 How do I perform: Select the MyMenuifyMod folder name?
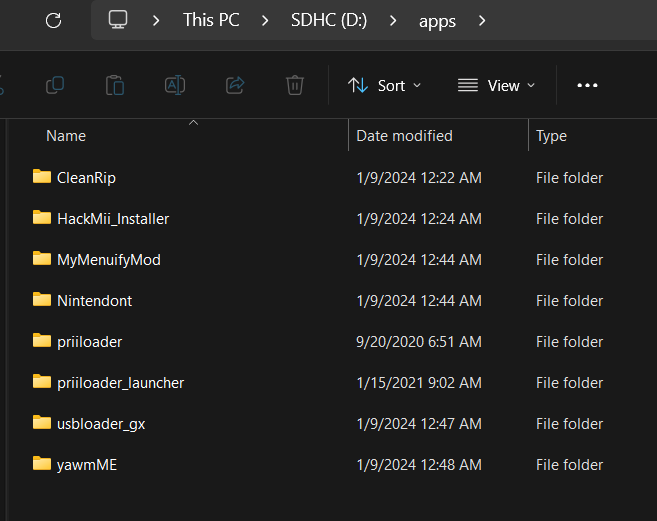[109, 260]
